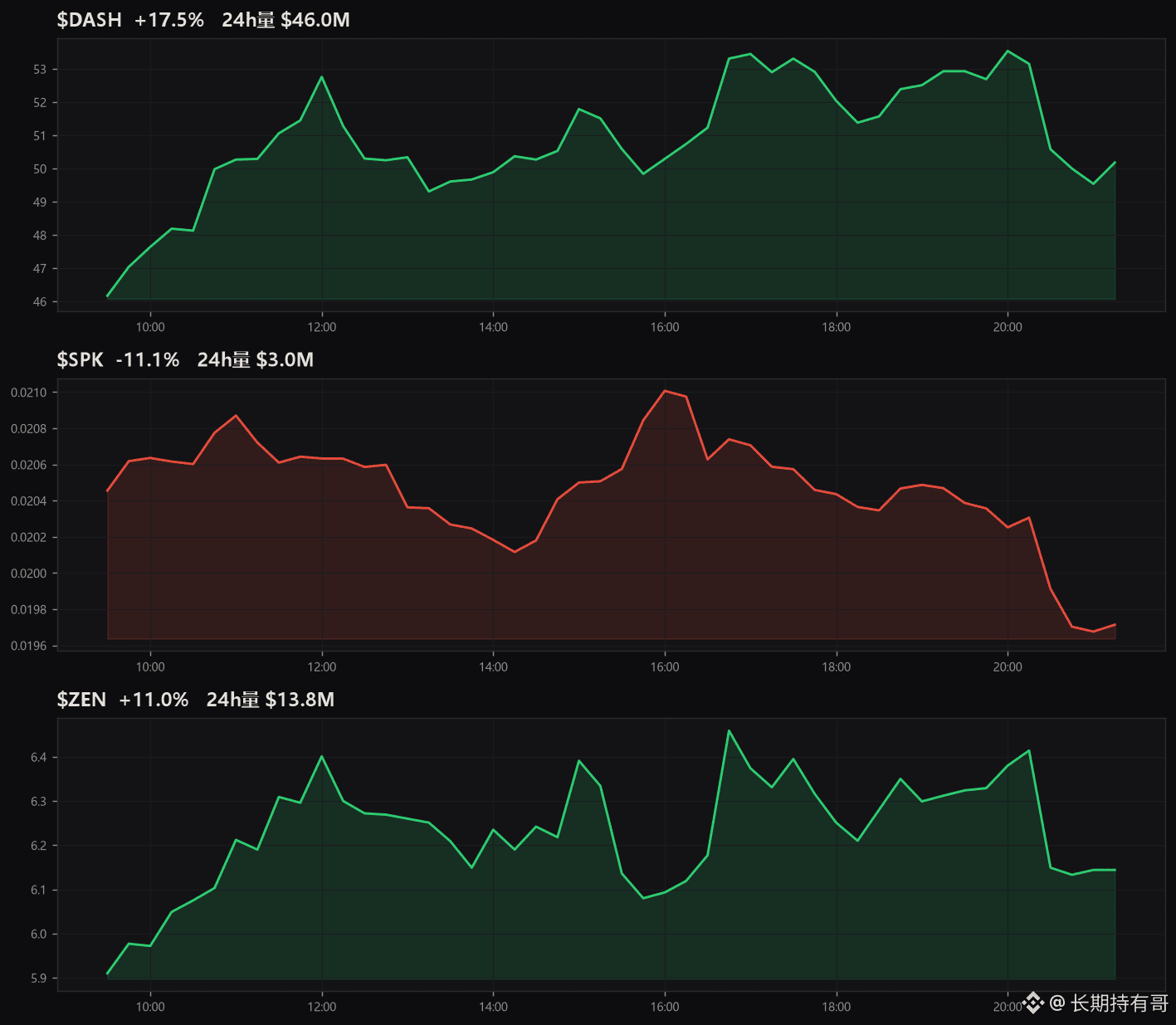Click the ZEN +11.0% change label

154,700
